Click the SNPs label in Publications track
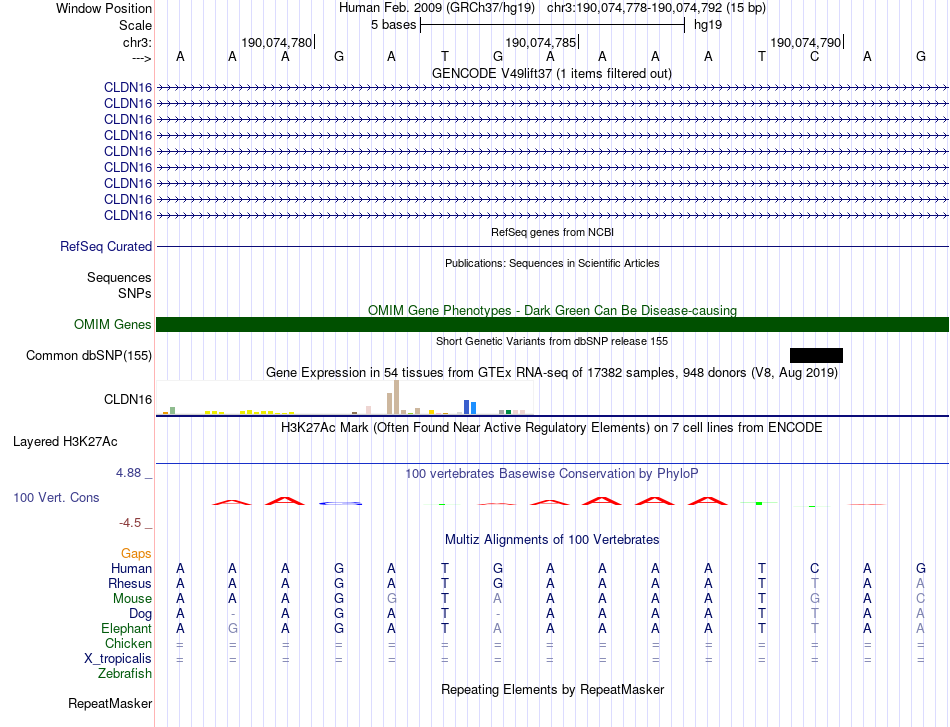The width and height of the screenshot is (950, 727). tap(135, 293)
